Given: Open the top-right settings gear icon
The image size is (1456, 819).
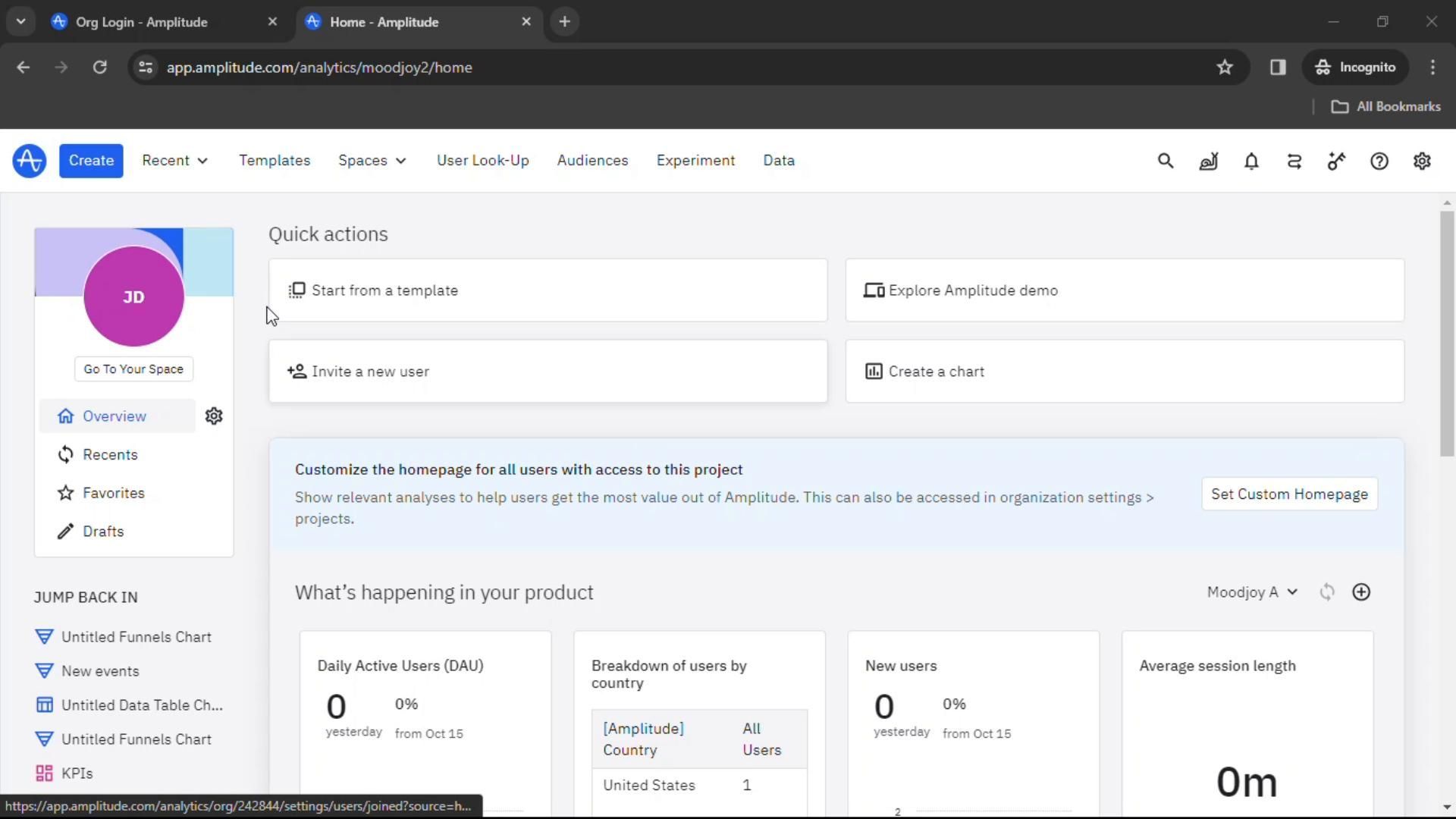Looking at the screenshot, I should (x=1422, y=161).
